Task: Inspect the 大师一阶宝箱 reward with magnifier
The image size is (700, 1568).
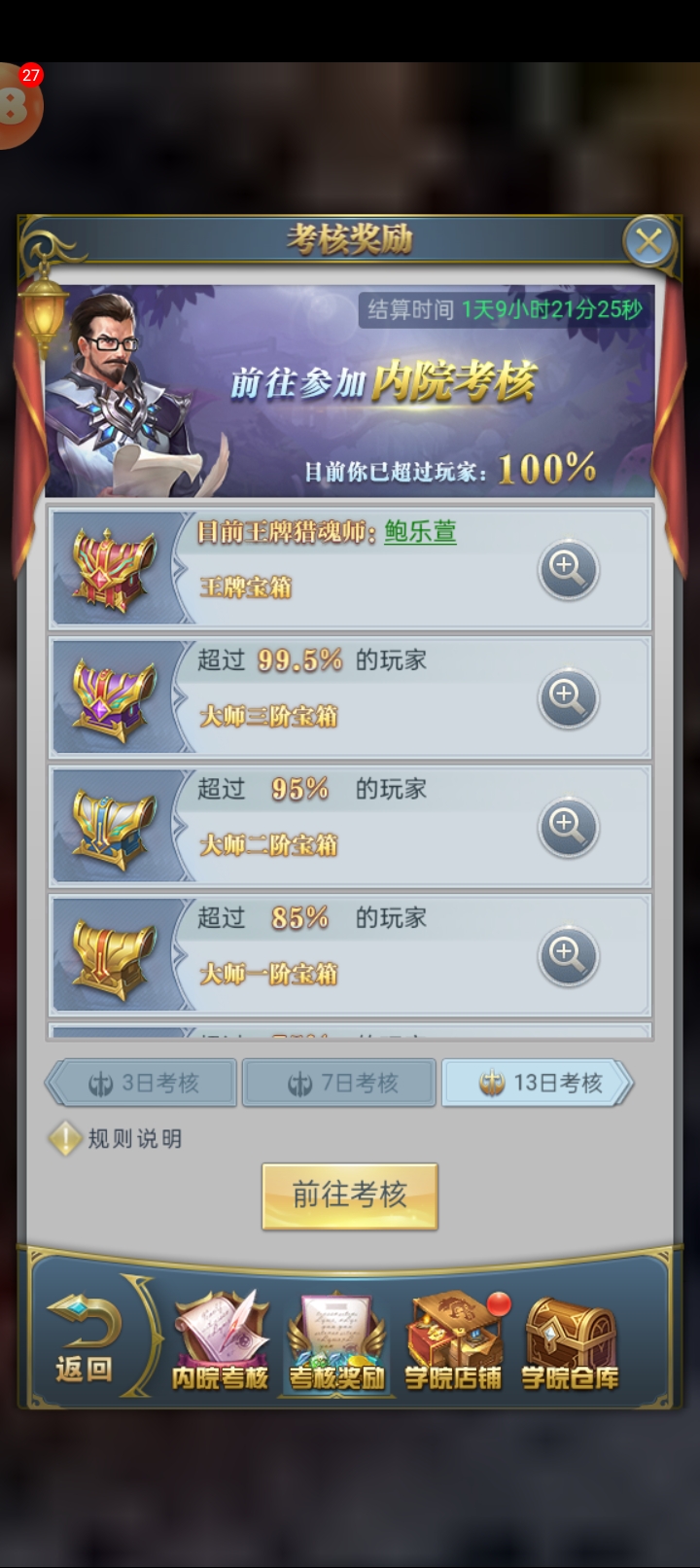Action: pos(569,955)
